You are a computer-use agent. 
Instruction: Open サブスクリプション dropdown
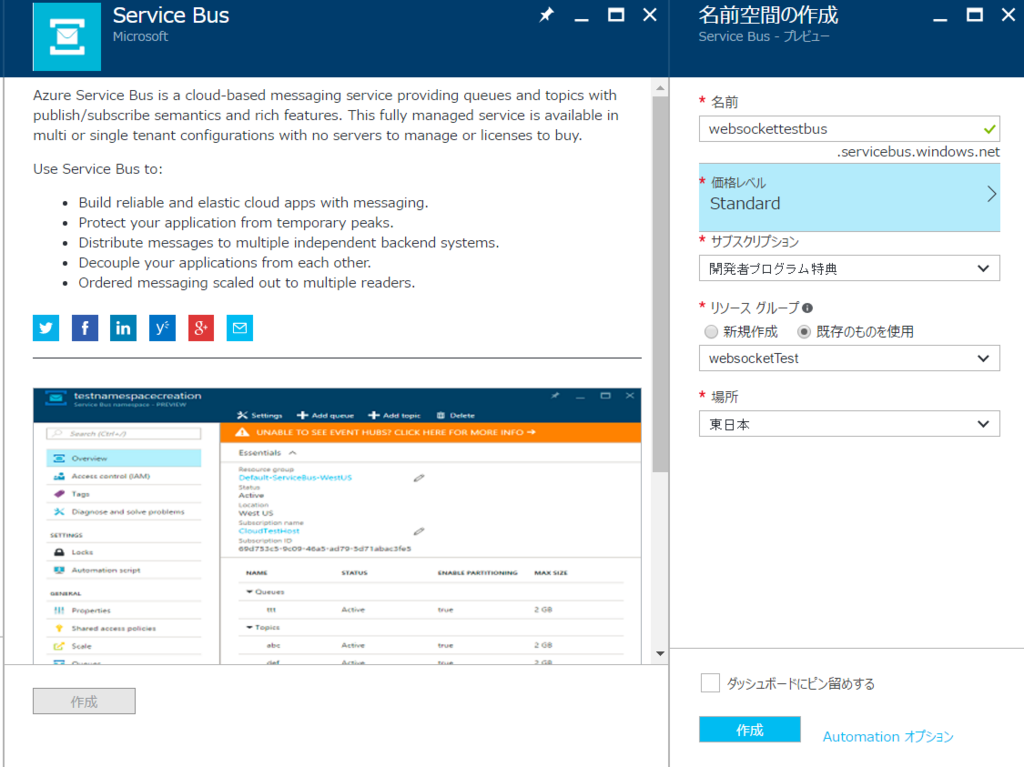tap(849, 269)
